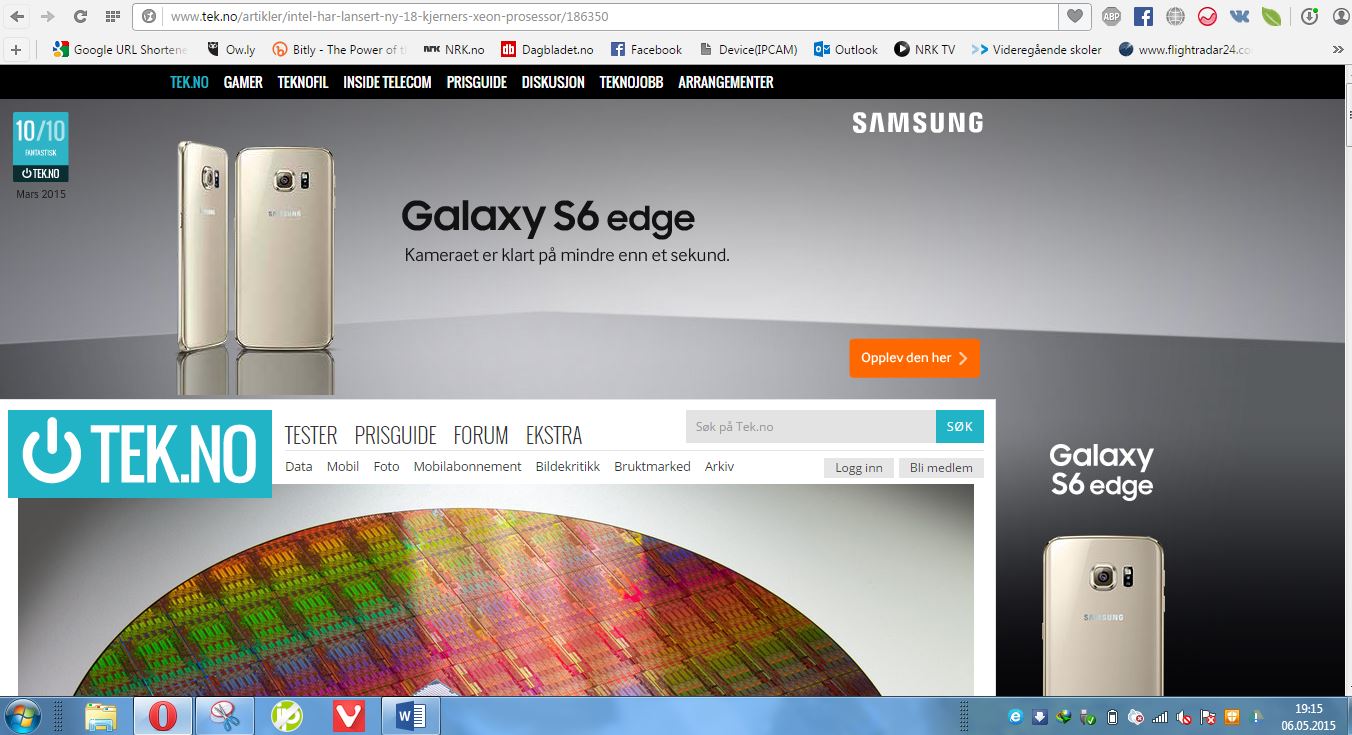Open the white PRISGUIDE section tab
This screenshot has width=1352, height=735.
[395, 435]
